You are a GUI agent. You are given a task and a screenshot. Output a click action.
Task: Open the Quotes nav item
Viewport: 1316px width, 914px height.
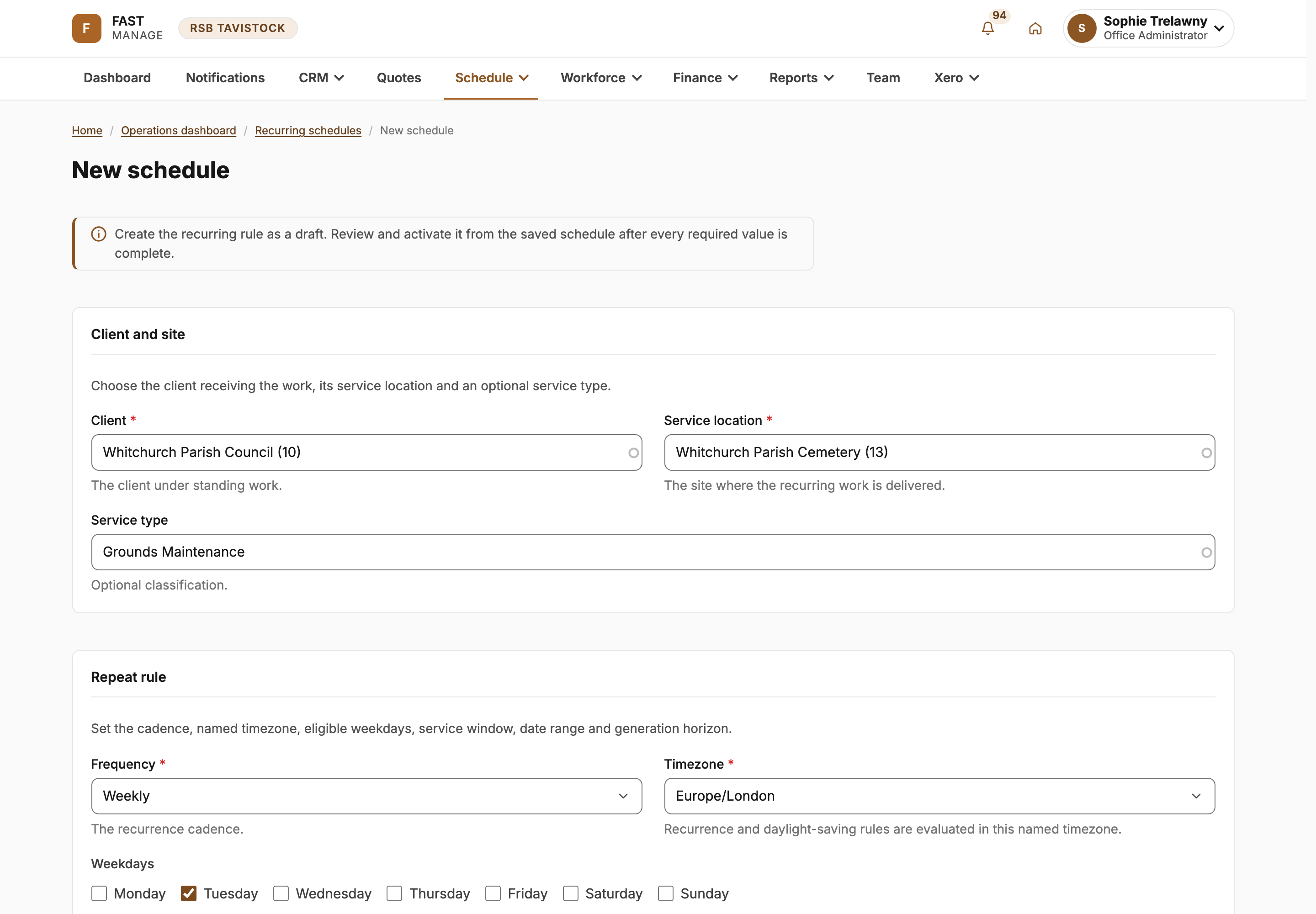click(398, 78)
